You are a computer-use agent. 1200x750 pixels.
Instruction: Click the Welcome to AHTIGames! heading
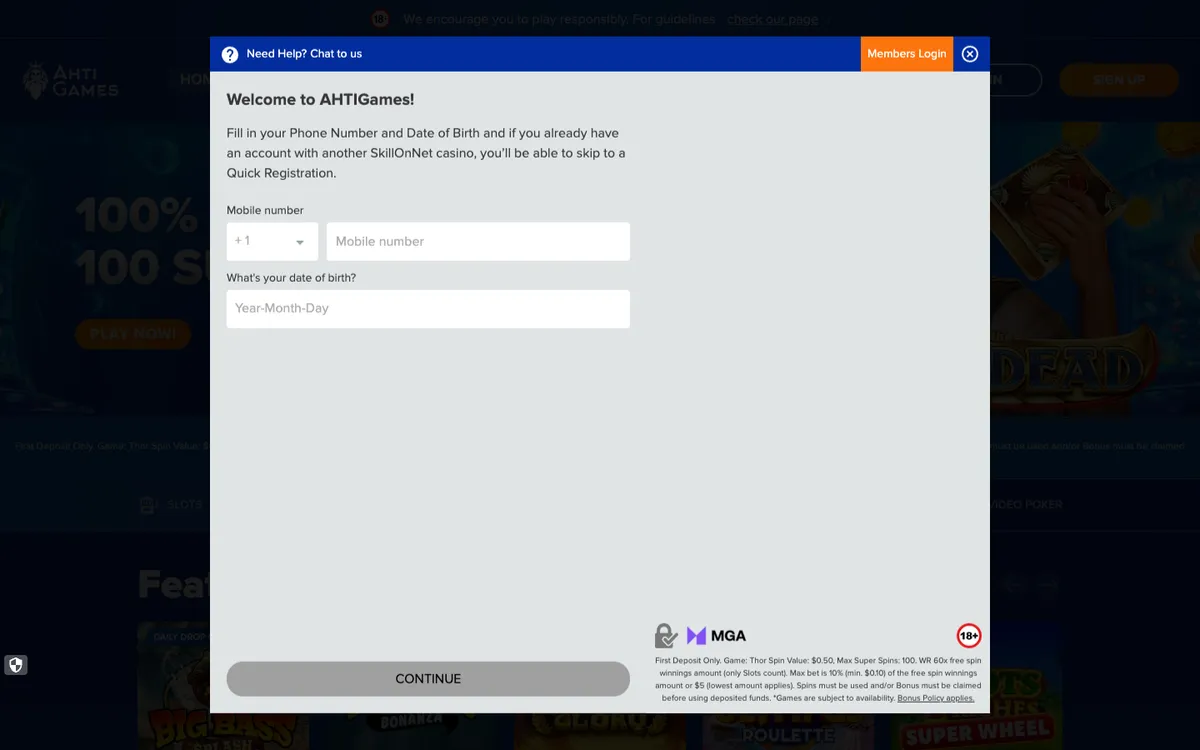pos(320,99)
